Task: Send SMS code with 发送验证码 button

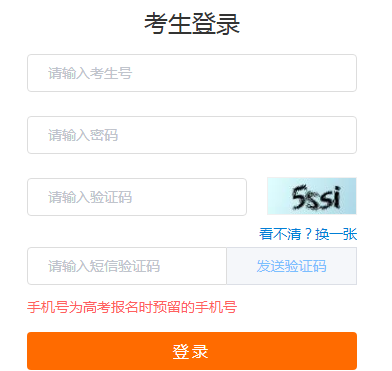Action: (292, 266)
